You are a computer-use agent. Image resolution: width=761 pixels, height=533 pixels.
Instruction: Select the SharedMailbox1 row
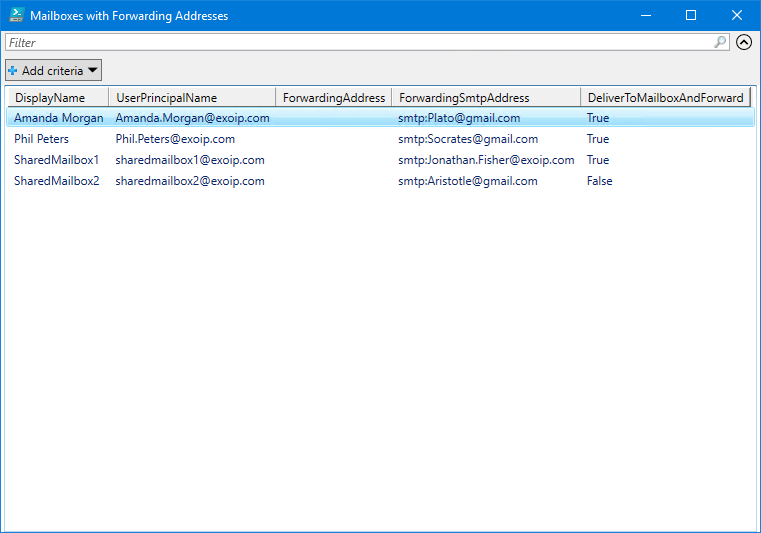56,160
